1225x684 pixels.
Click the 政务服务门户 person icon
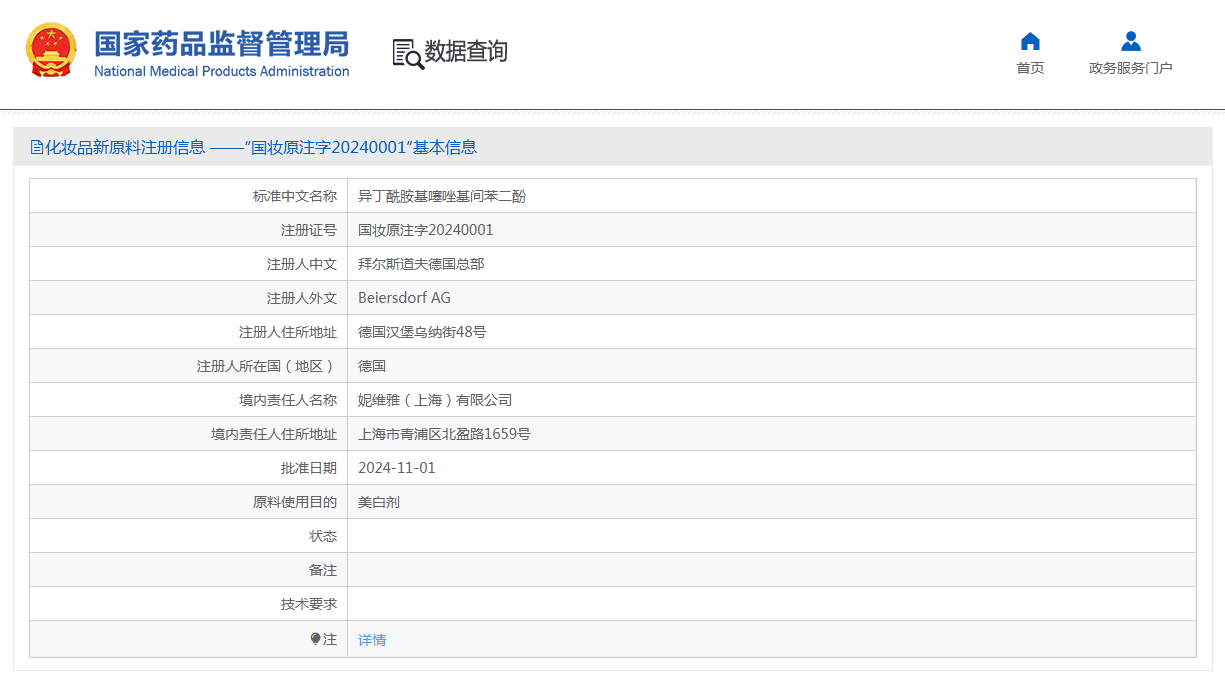pyautogui.click(x=1130, y=41)
